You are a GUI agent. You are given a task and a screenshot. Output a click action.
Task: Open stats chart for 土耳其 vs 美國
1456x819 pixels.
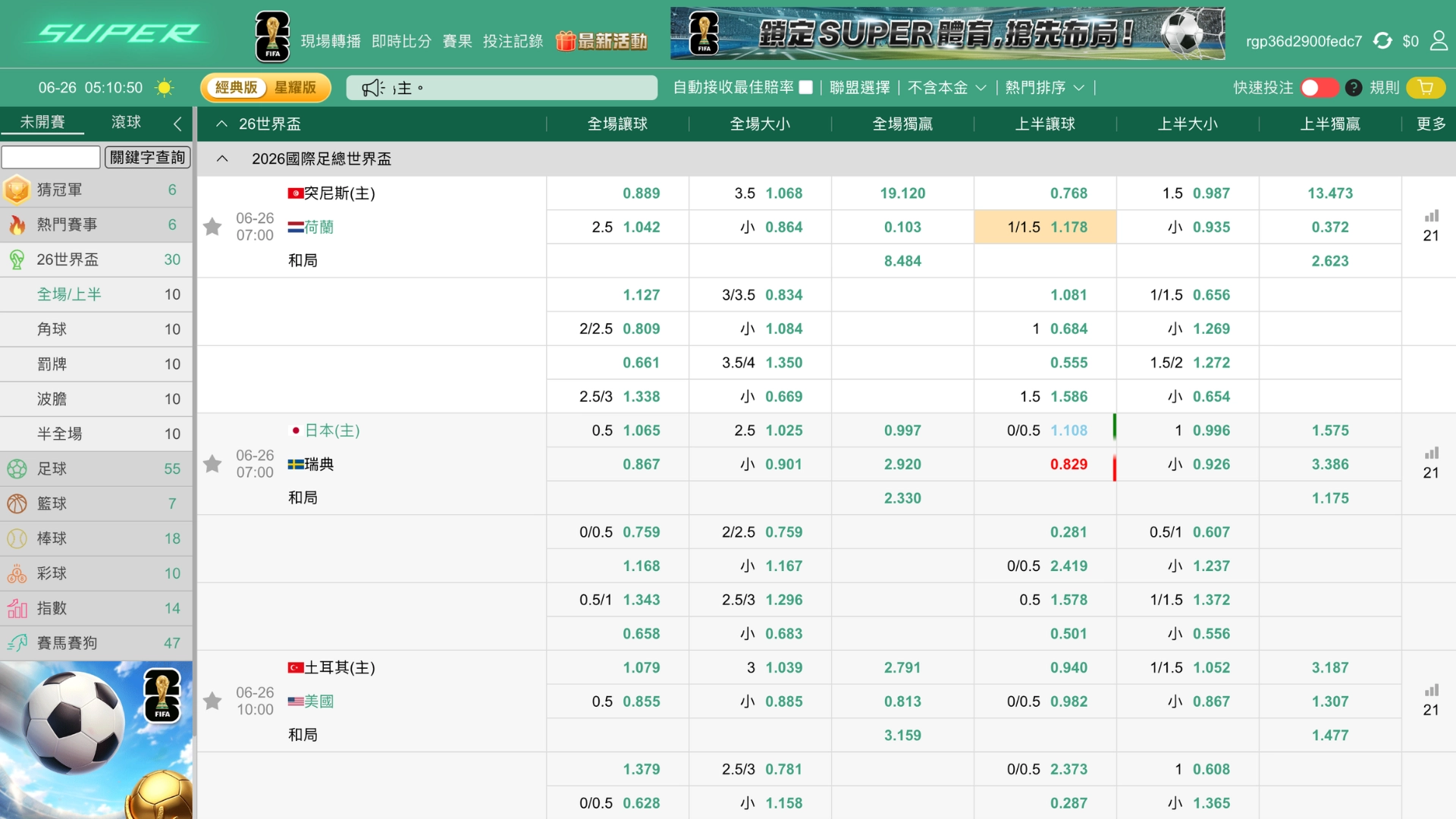pos(1431,691)
